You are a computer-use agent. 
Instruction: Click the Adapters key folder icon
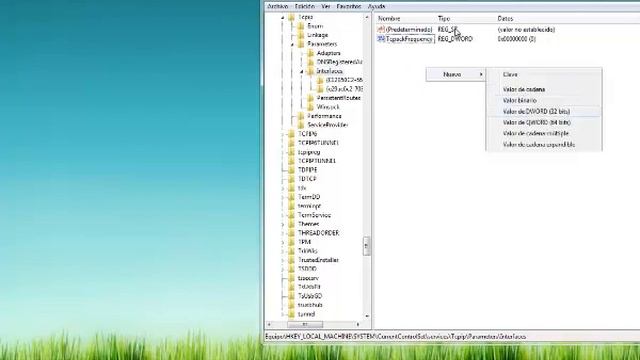coord(311,53)
